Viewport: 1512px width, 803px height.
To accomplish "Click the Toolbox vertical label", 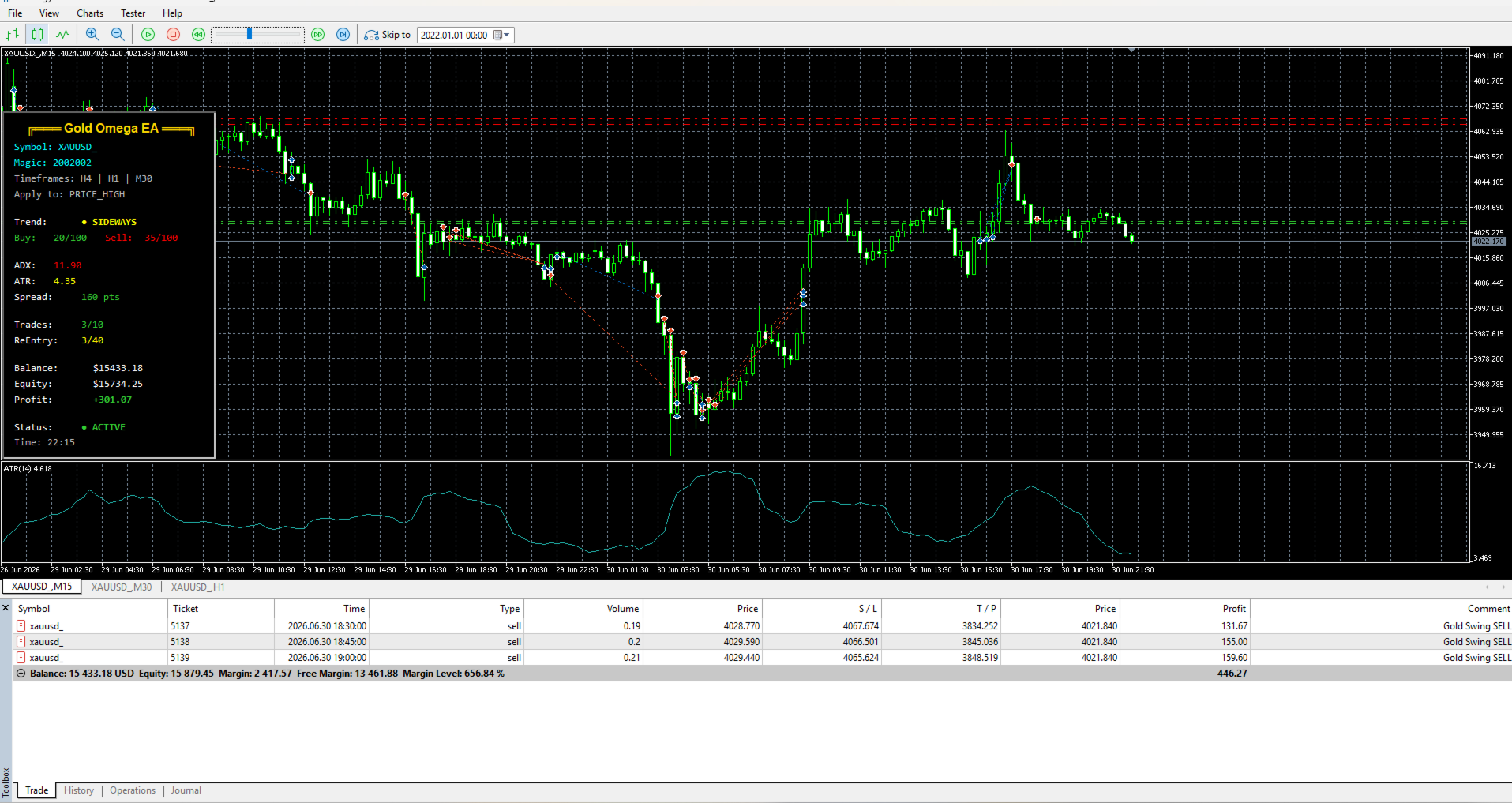I will 6,782.
